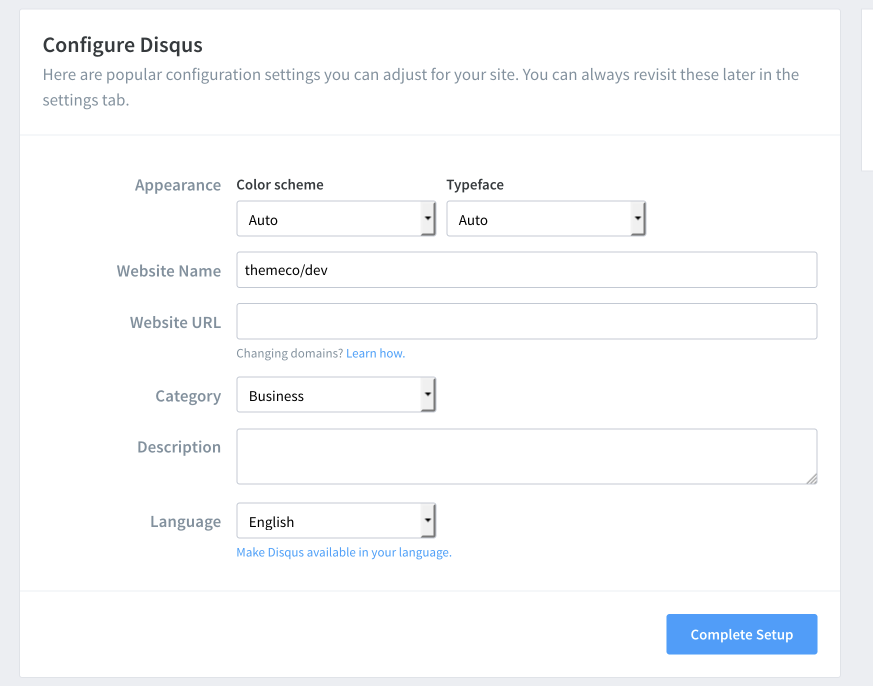Viewport: 873px width, 686px height.
Task: Select the "Configure Disqus" heading text
Action: (122, 45)
